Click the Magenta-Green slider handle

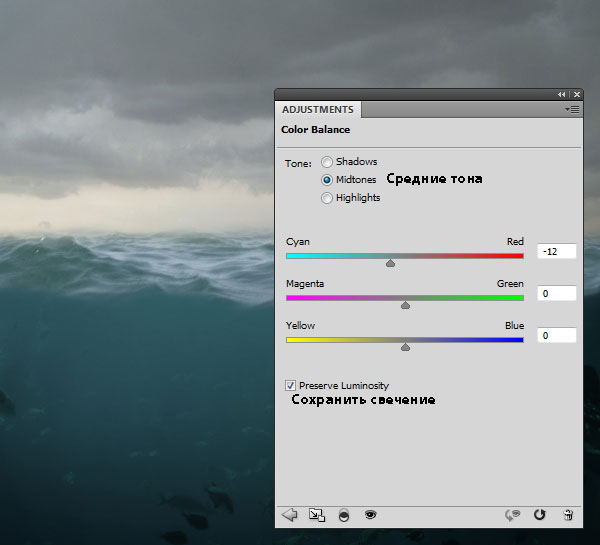click(405, 305)
